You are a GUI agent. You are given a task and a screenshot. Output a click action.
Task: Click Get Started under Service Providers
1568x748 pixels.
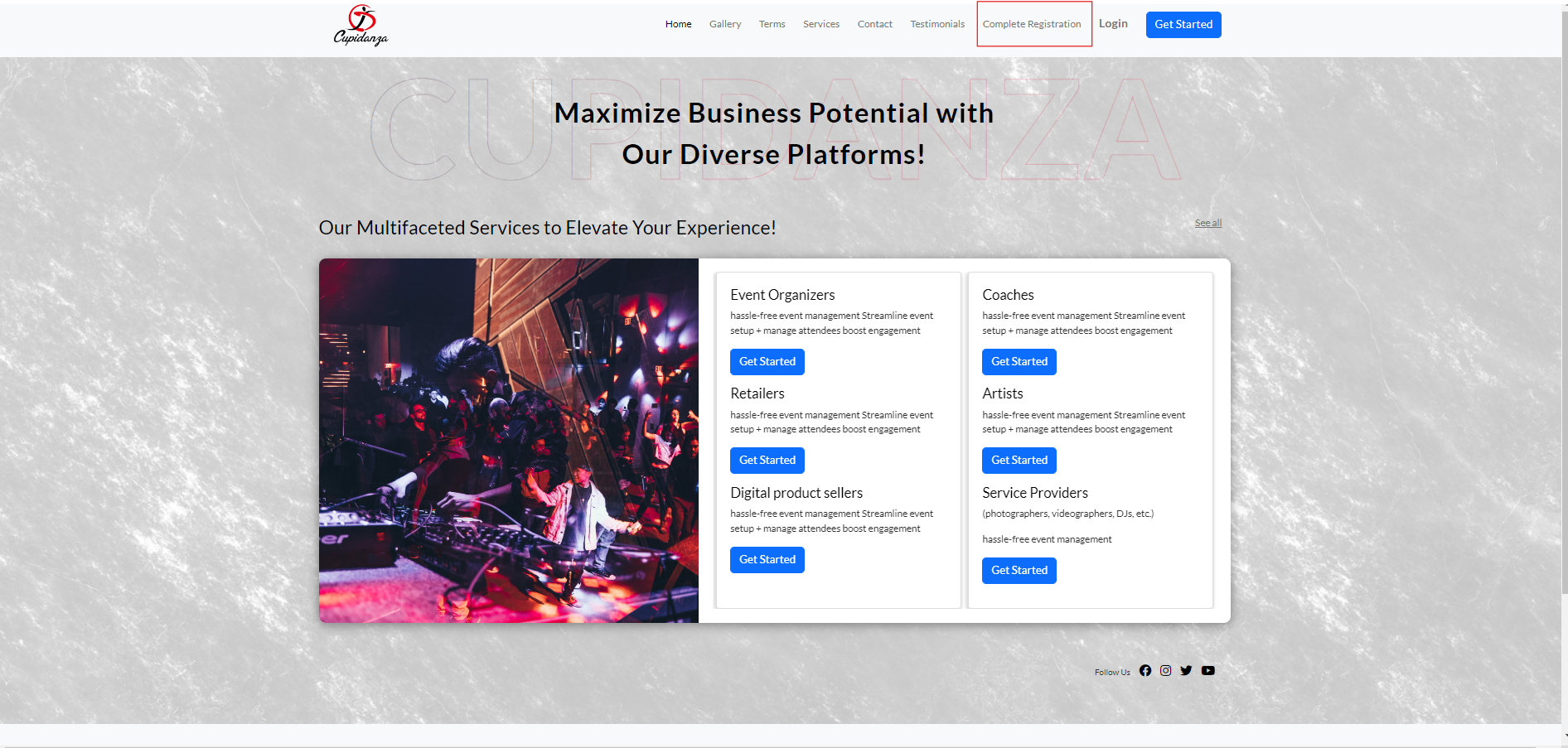pyautogui.click(x=1019, y=571)
